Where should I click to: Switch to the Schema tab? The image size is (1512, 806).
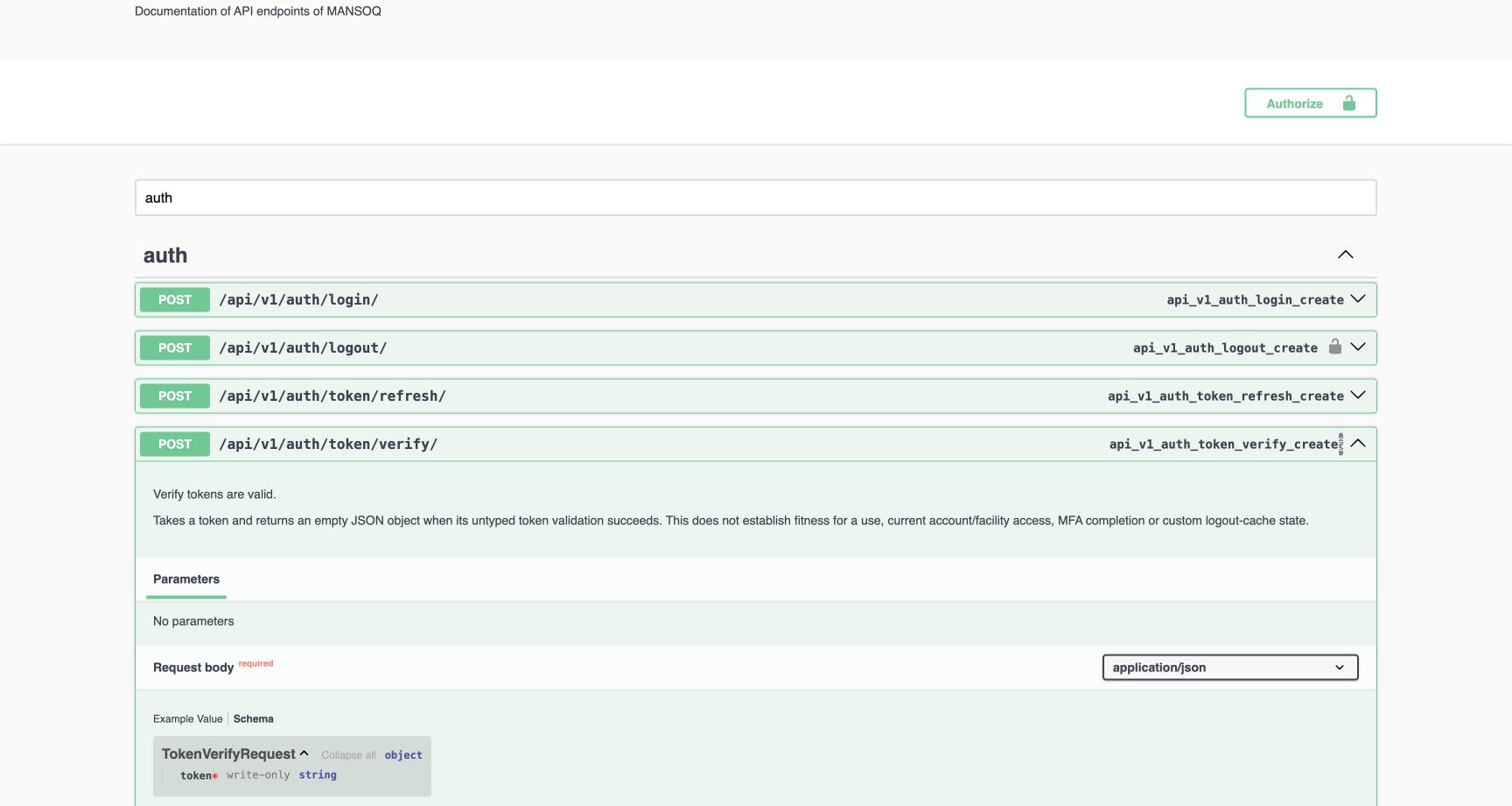254,719
